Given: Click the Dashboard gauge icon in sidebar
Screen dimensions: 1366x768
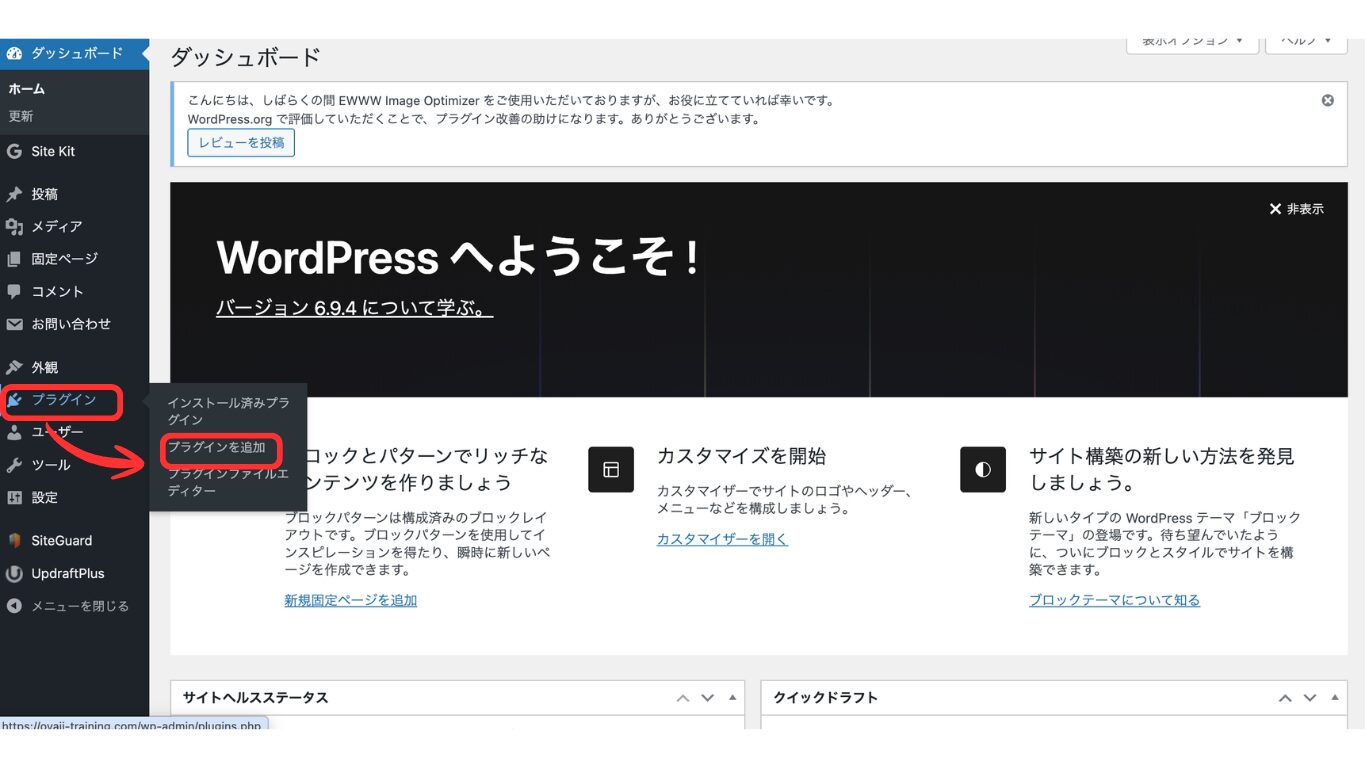Looking at the screenshot, I should pos(14,53).
